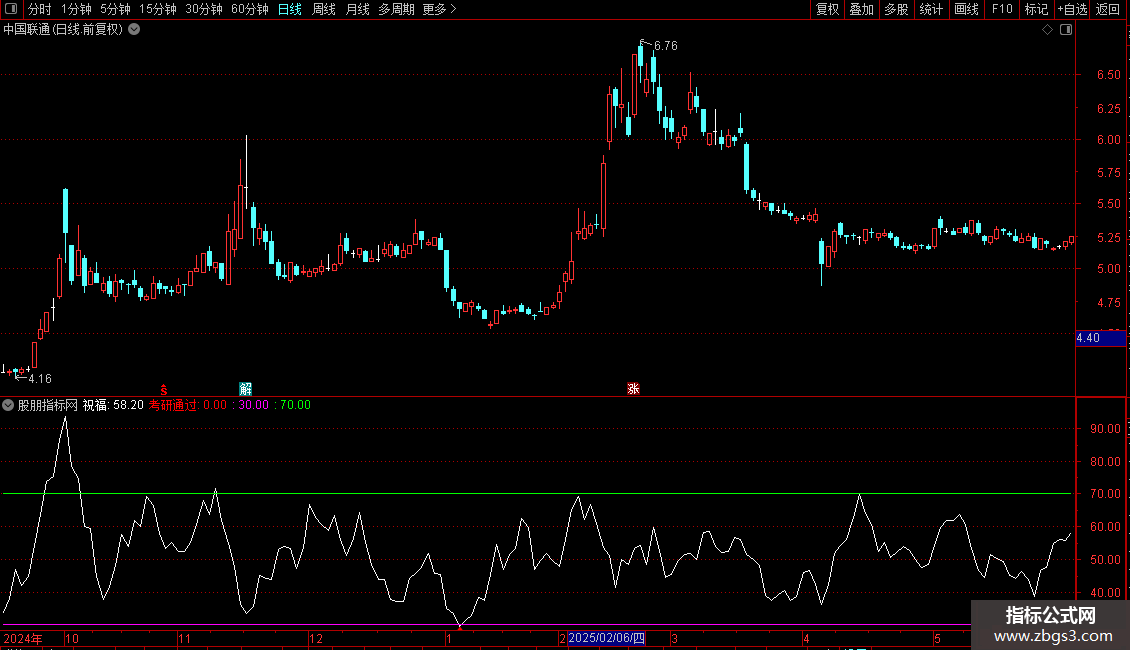This screenshot has height=650, width=1130.
Task: Click the 6.76 high price label
Action: coord(666,46)
